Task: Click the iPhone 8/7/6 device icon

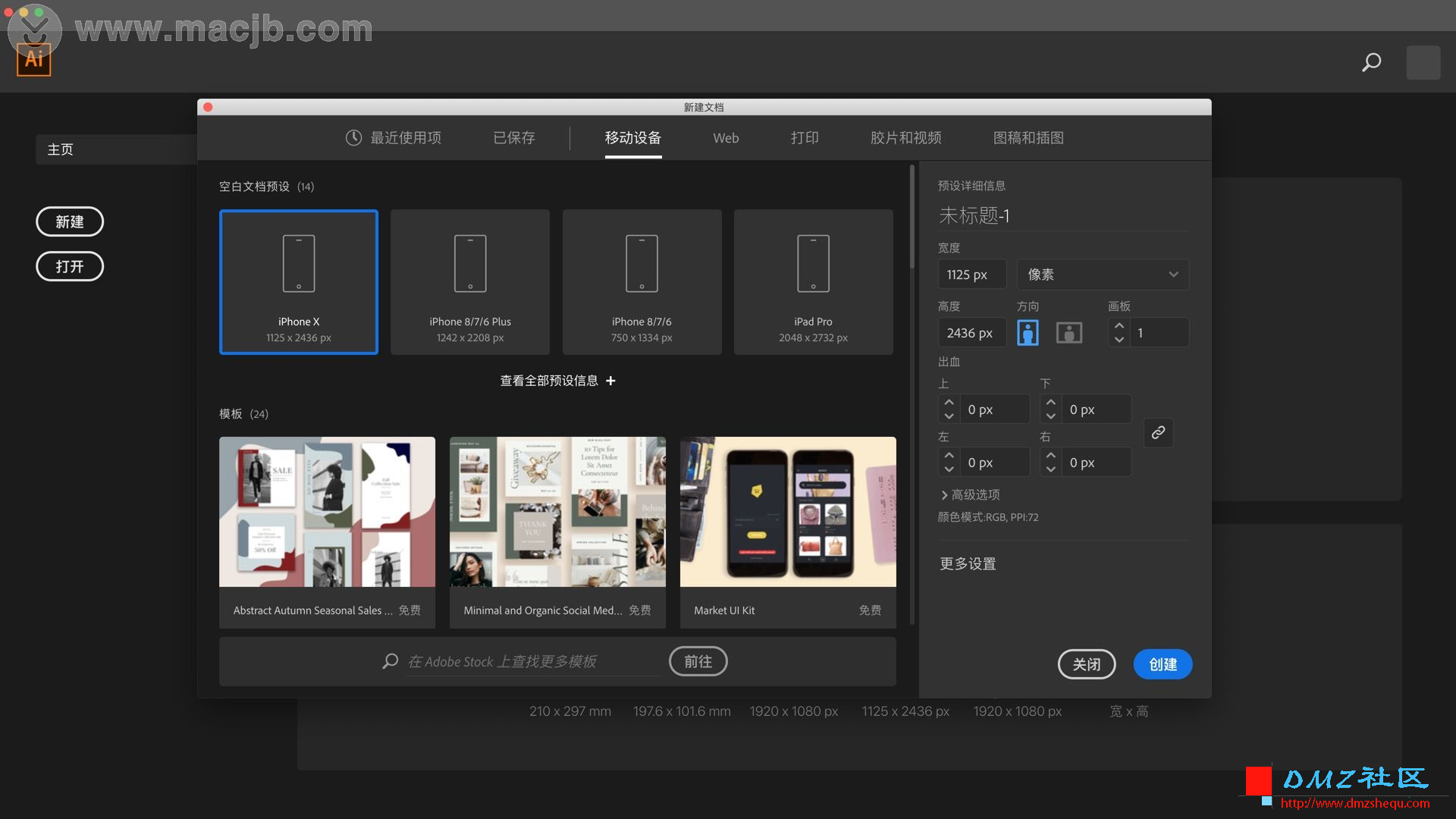Action: tap(642, 263)
